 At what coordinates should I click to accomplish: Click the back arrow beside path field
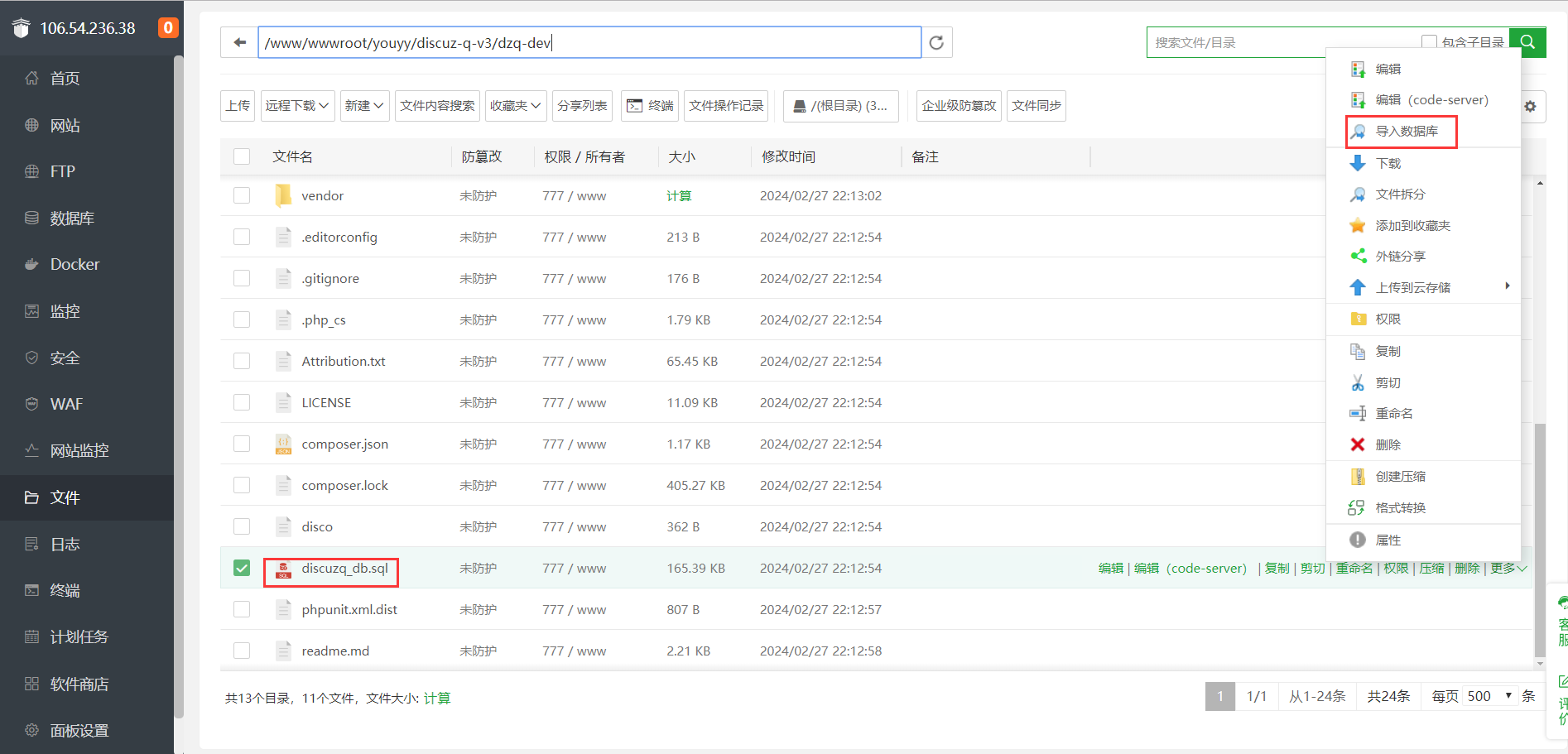tap(240, 42)
